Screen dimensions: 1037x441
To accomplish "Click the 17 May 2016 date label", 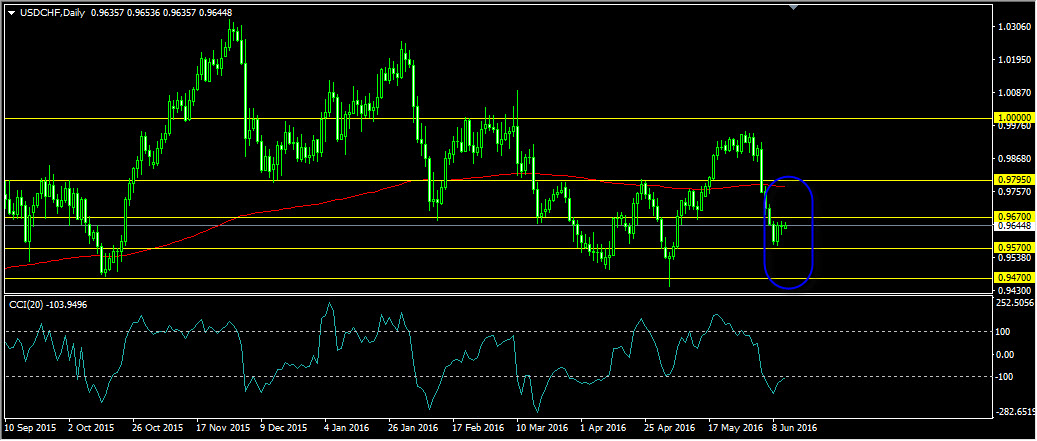I will point(733,428).
